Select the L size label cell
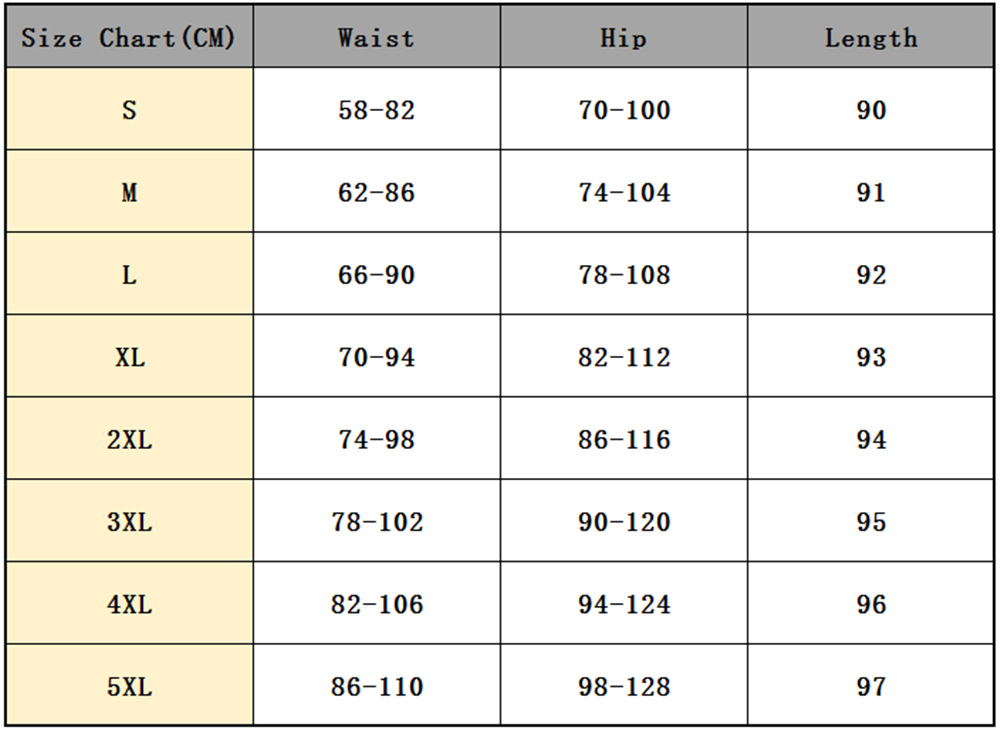This screenshot has height=730, width=1000. coord(129,275)
